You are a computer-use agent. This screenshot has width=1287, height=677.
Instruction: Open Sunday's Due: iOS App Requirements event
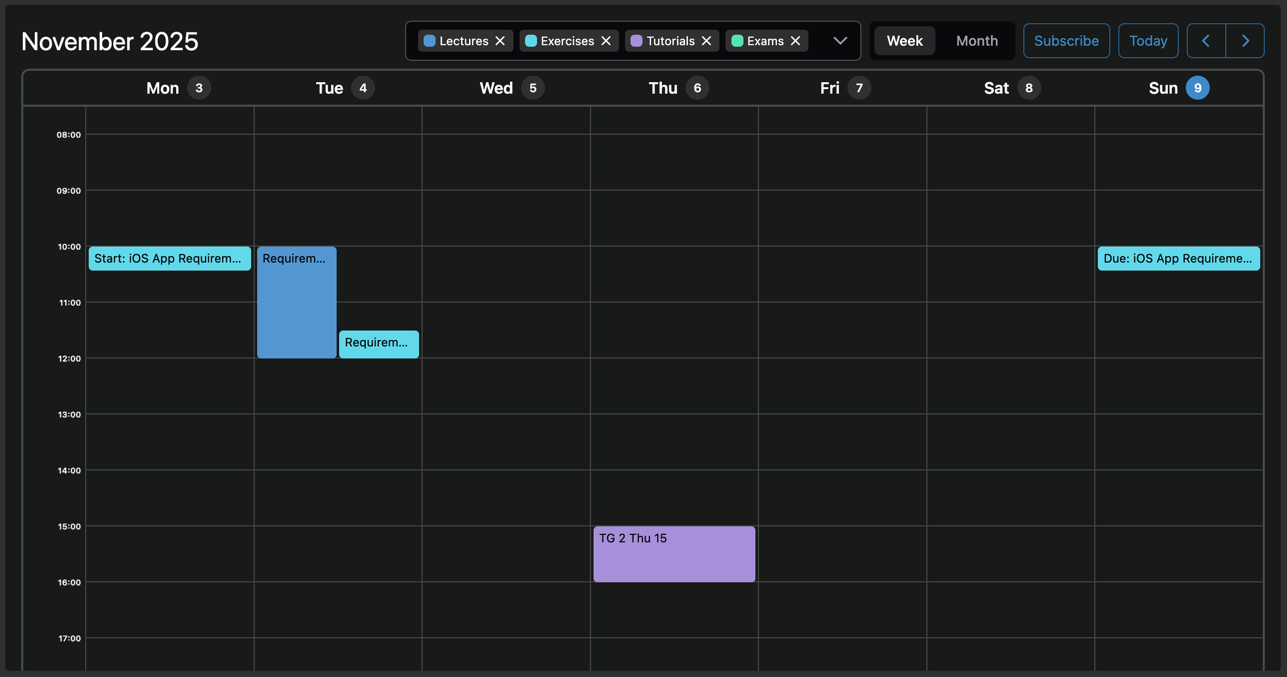point(1178,259)
